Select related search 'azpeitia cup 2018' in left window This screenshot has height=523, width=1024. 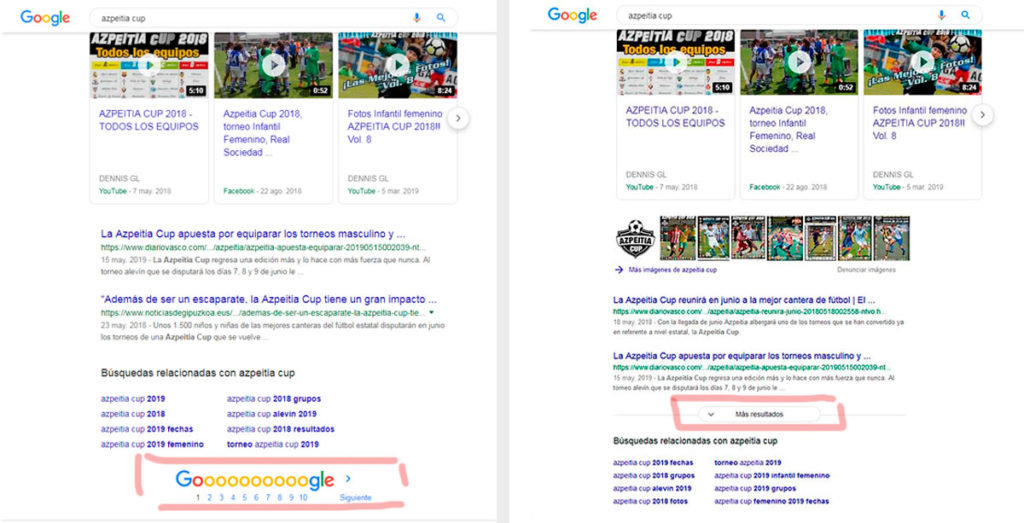coord(133,414)
